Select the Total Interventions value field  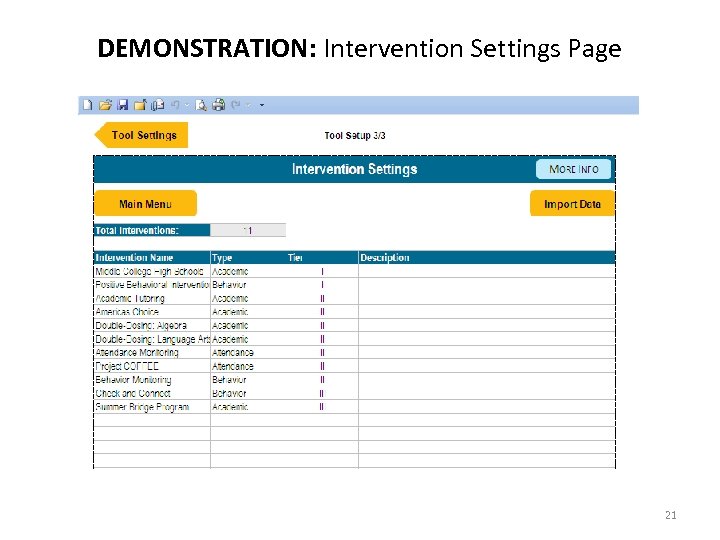coord(248,230)
